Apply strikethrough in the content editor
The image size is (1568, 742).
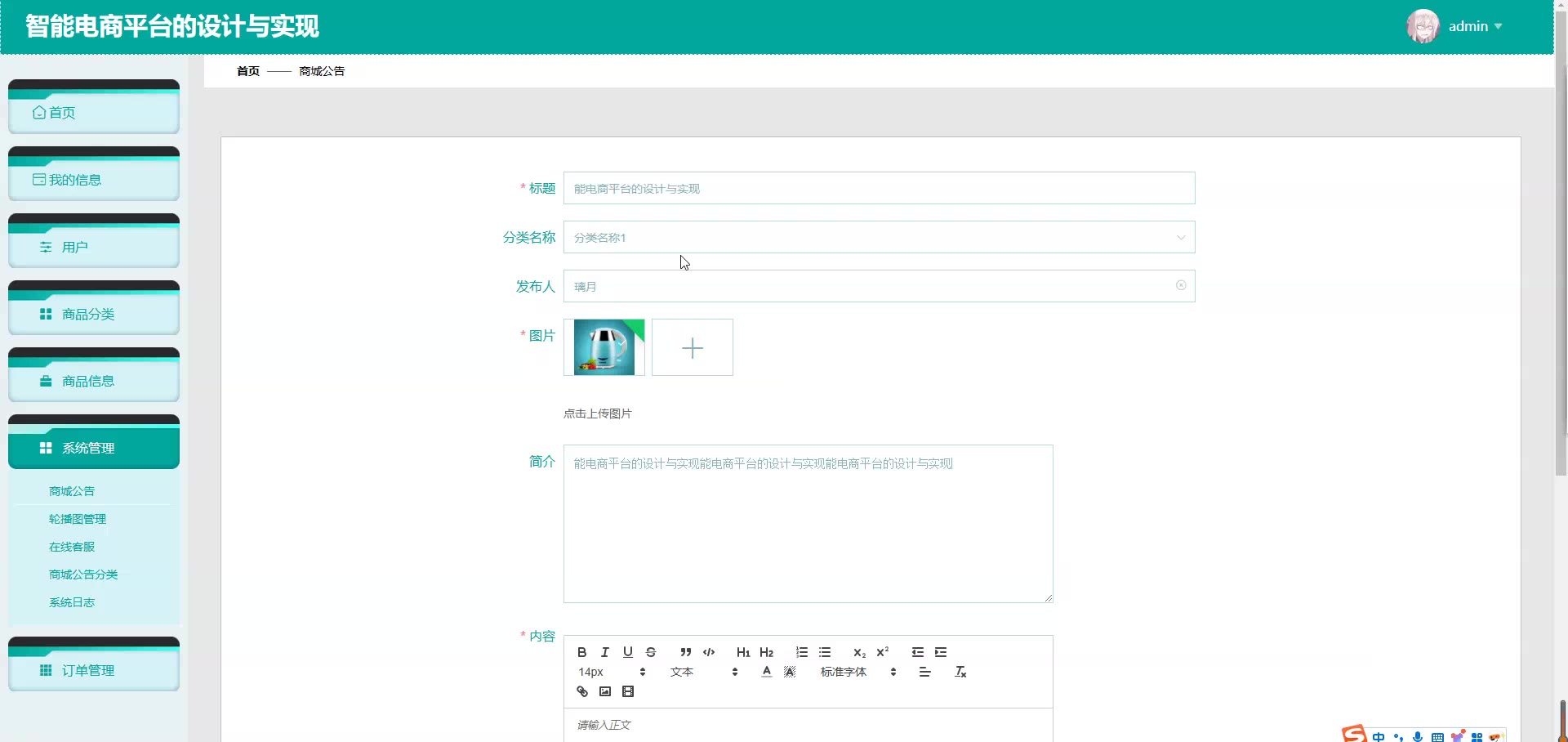(651, 652)
